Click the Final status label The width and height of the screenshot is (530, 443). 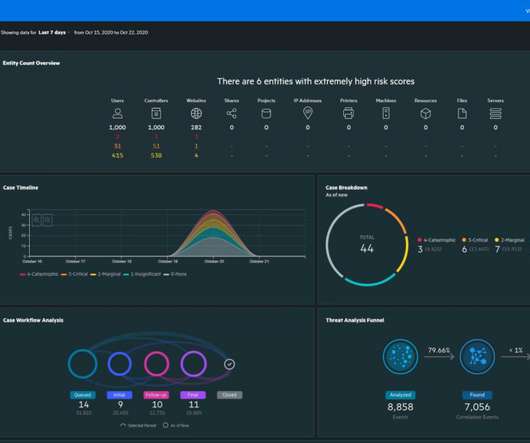click(193, 395)
